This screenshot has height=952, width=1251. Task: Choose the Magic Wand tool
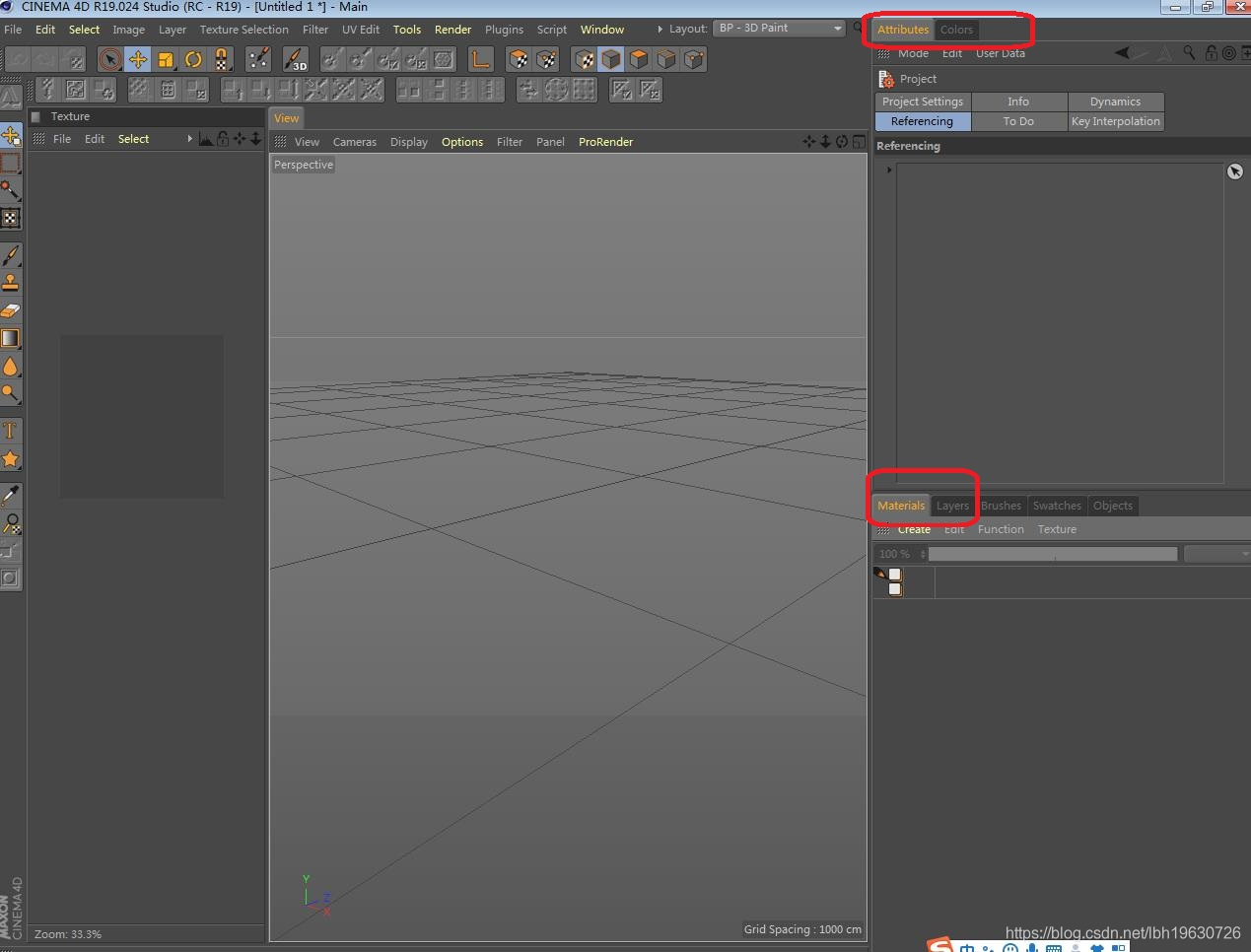[11, 190]
